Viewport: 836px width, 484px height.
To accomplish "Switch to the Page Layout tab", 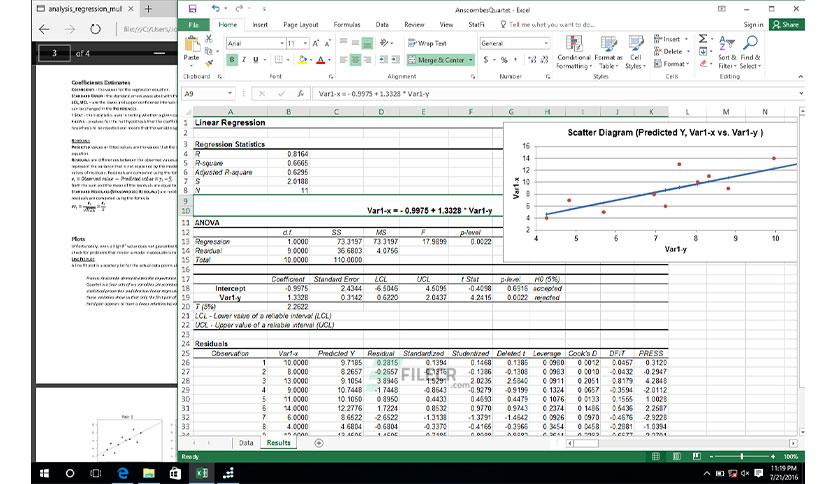I will (x=301, y=25).
